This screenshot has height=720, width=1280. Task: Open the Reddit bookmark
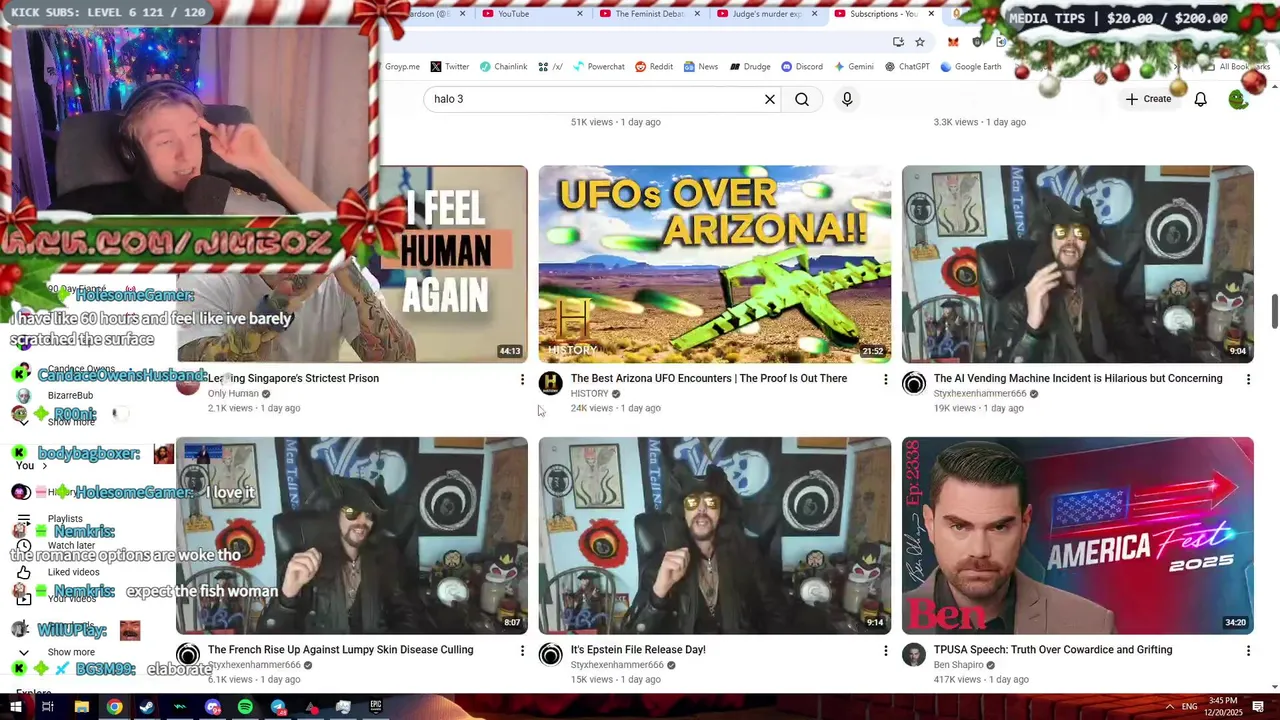(654, 67)
